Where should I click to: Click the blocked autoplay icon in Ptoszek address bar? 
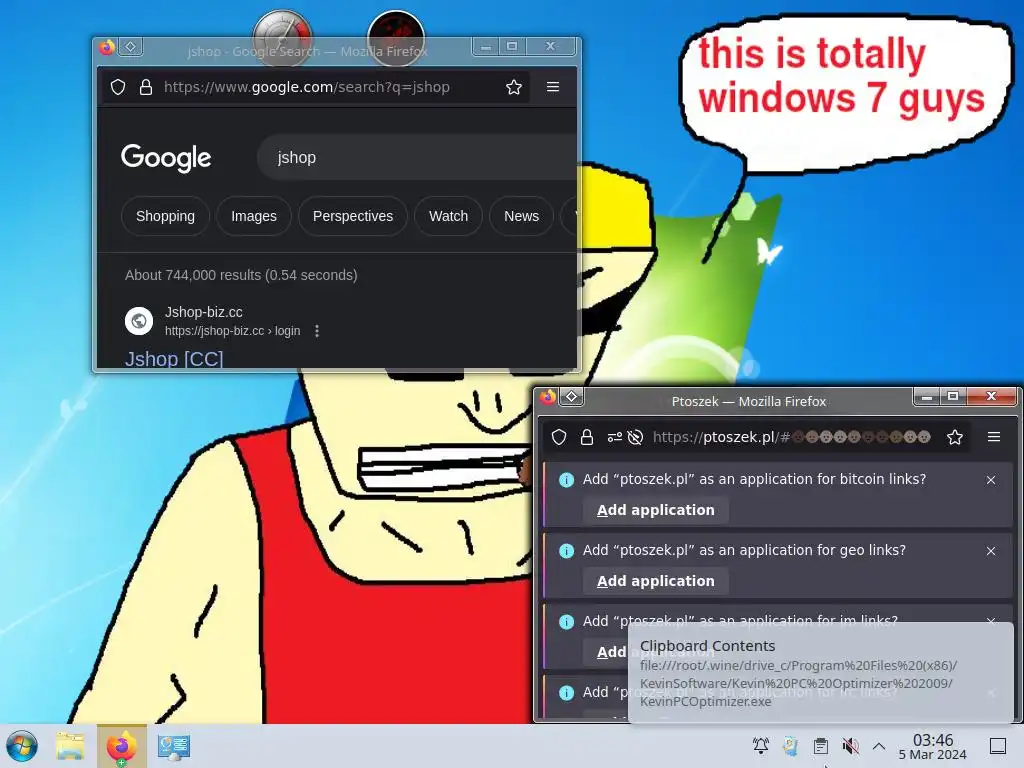(635, 437)
